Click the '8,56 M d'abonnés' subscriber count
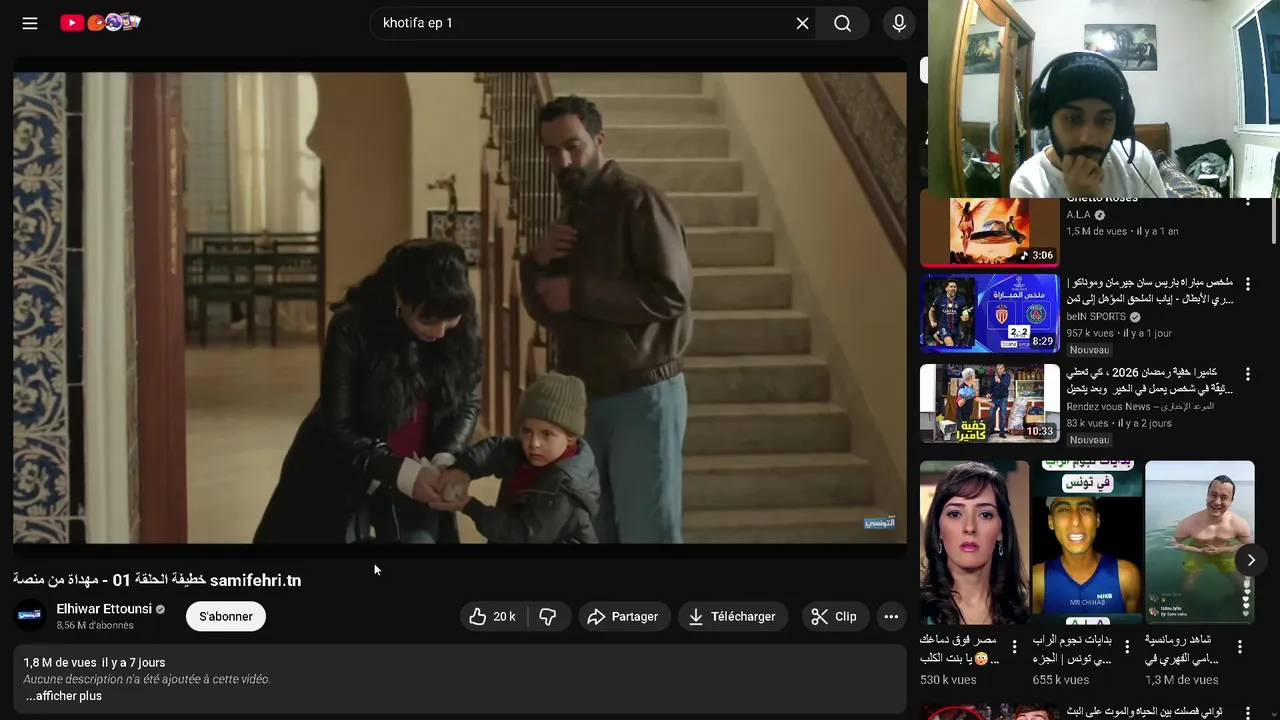The image size is (1280, 720). 95,625
